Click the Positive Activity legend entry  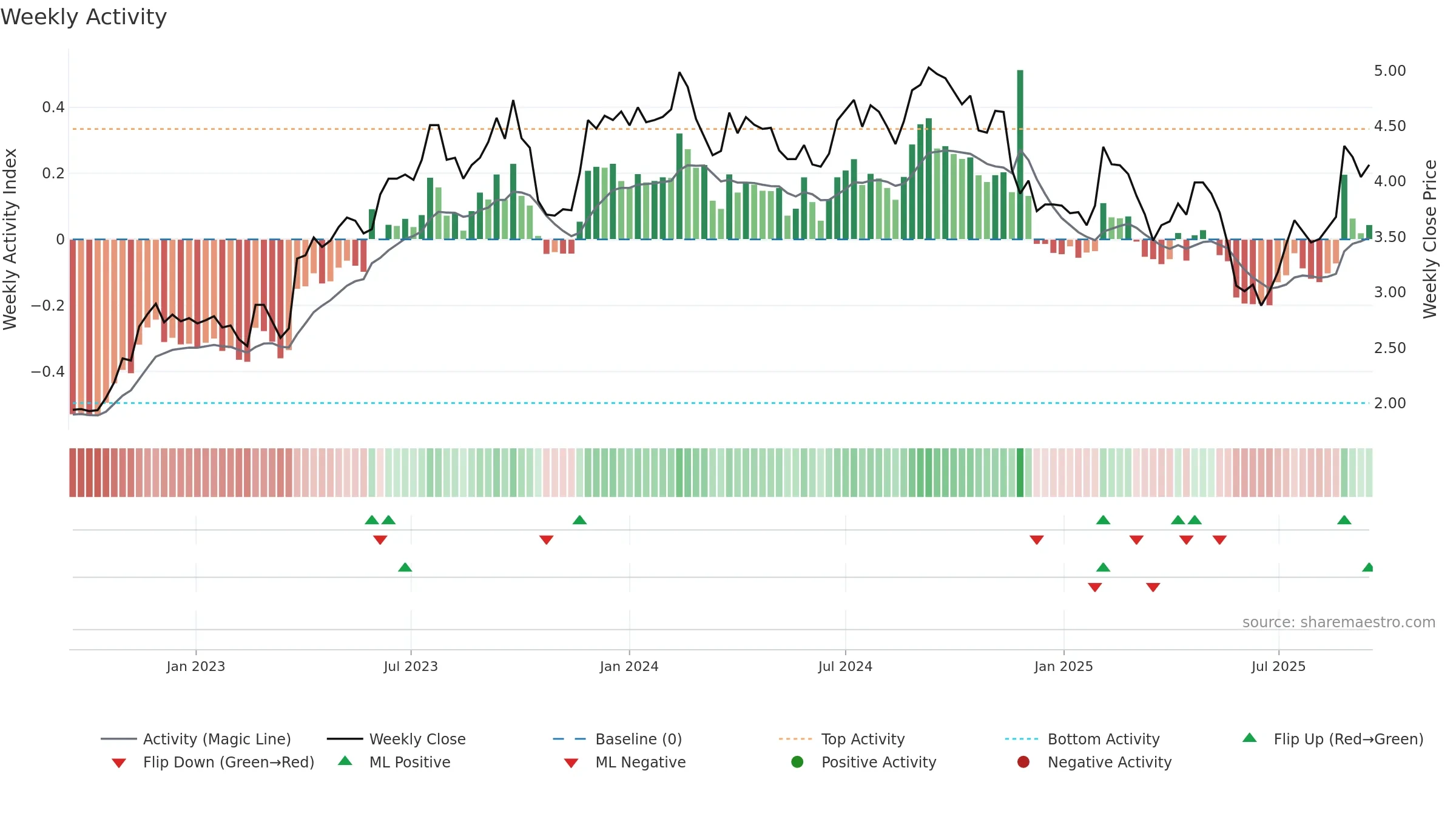click(864, 762)
